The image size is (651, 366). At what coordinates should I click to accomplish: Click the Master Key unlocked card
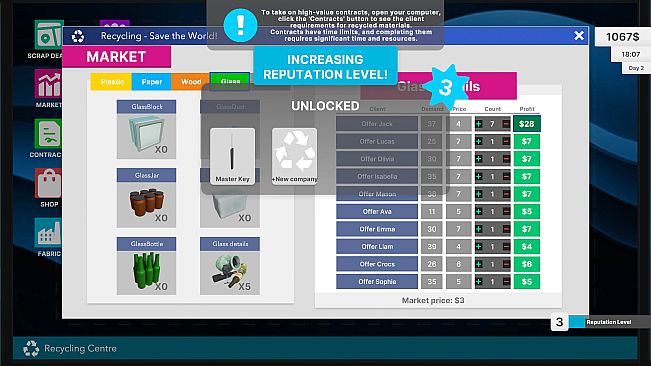[x=232, y=156]
